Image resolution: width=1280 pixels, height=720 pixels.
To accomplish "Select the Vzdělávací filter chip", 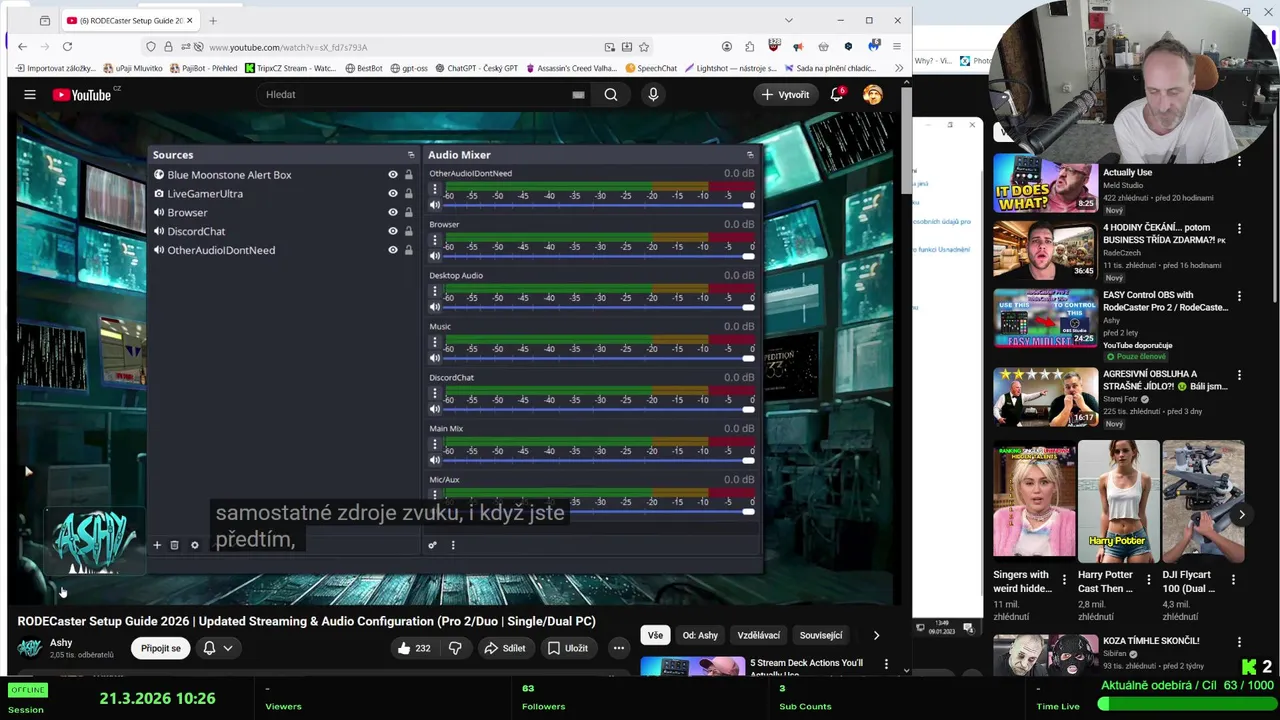I will [759, 635].
